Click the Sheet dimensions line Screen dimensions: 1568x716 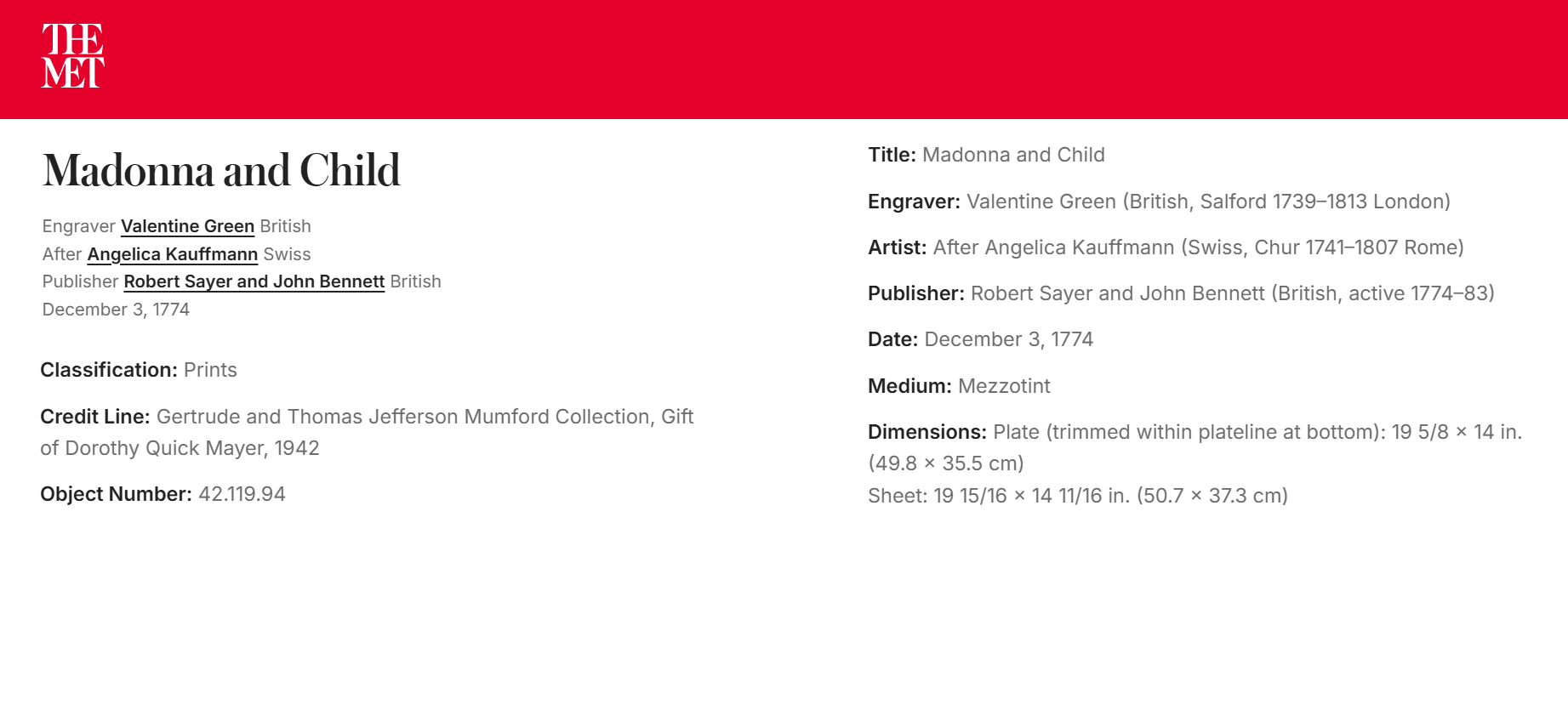point(1078,496)
